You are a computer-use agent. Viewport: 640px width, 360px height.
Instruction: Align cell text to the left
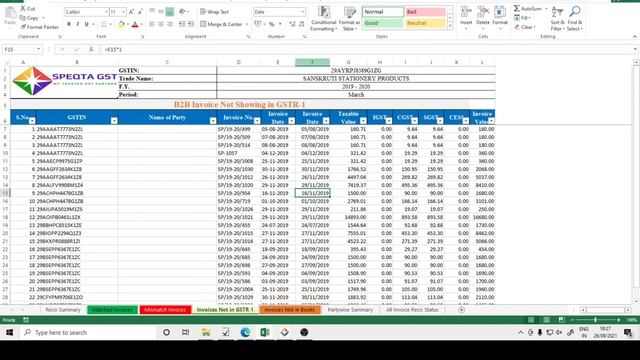click(152, 24)
